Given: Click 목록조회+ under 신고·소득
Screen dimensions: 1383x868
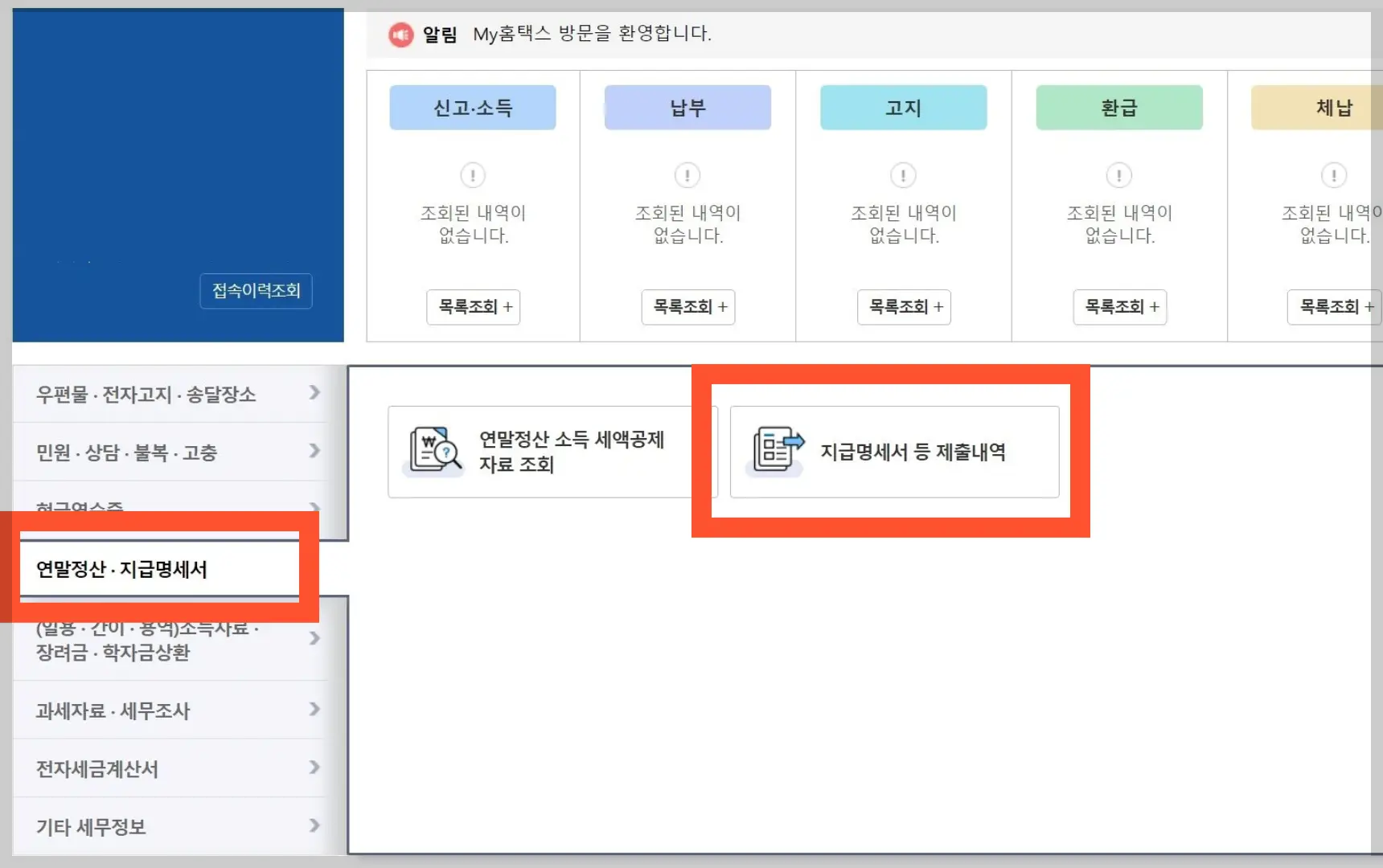Looking at the screenshot, I should (x=473, y=307).
